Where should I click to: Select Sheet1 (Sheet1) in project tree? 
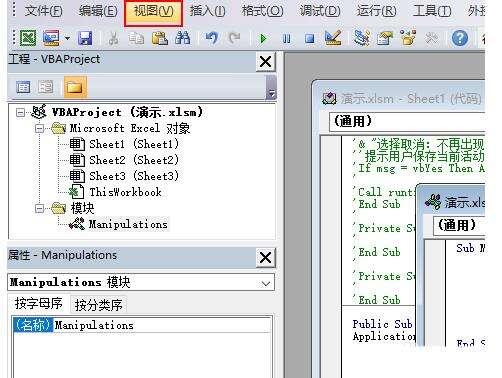pyautogui.click(x=134, y=144)
